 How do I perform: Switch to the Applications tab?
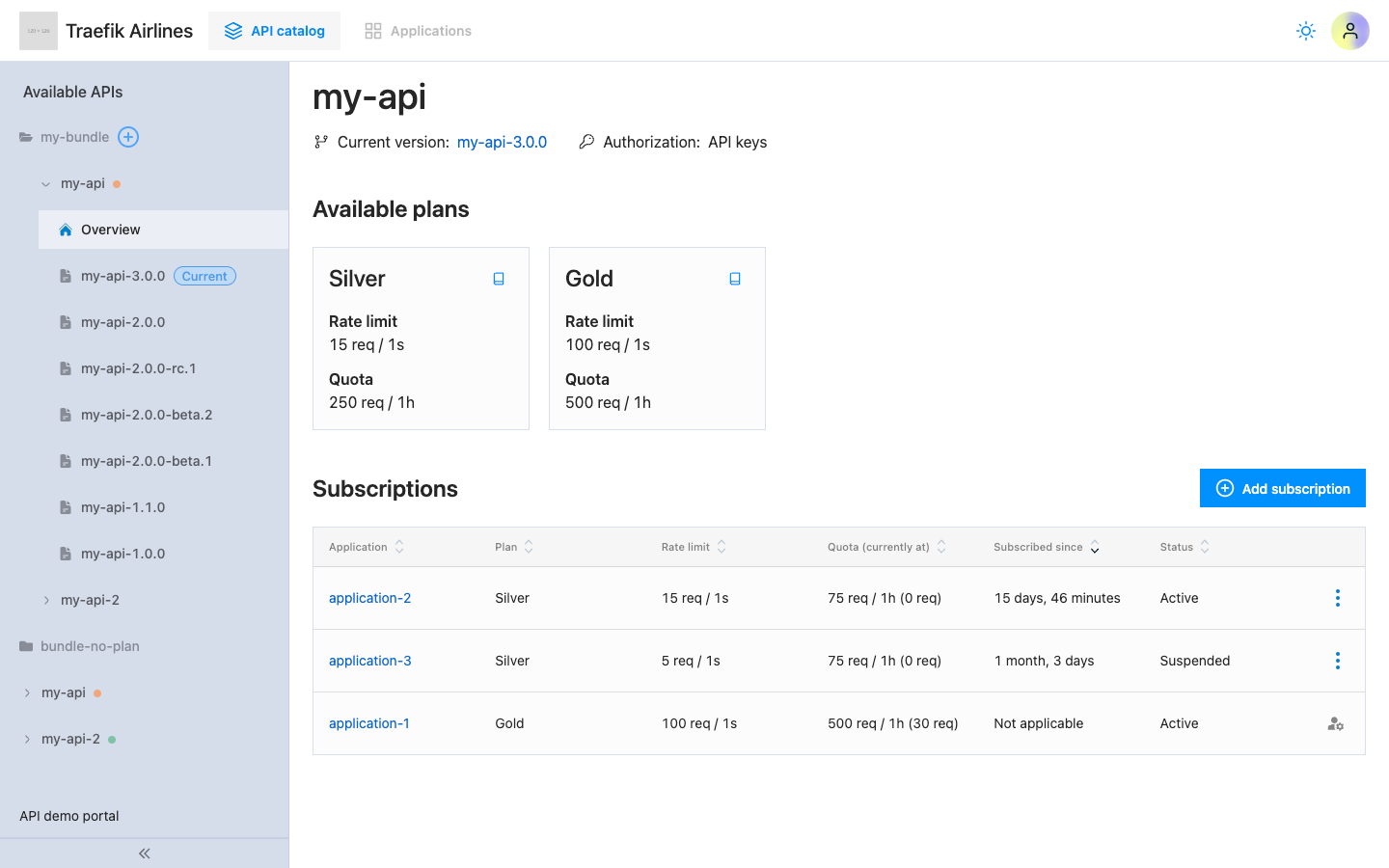coord(418,30)
